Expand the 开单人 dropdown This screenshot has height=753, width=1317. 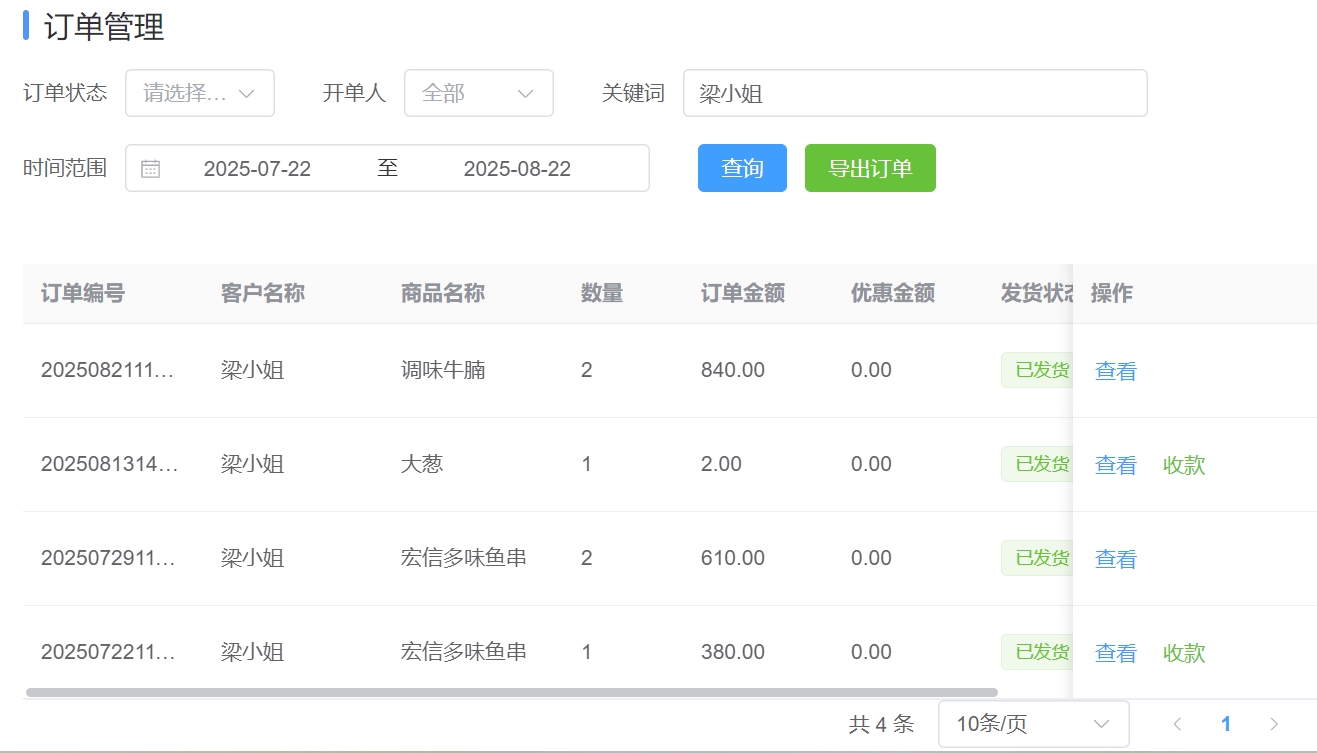[x=478, y=93]
